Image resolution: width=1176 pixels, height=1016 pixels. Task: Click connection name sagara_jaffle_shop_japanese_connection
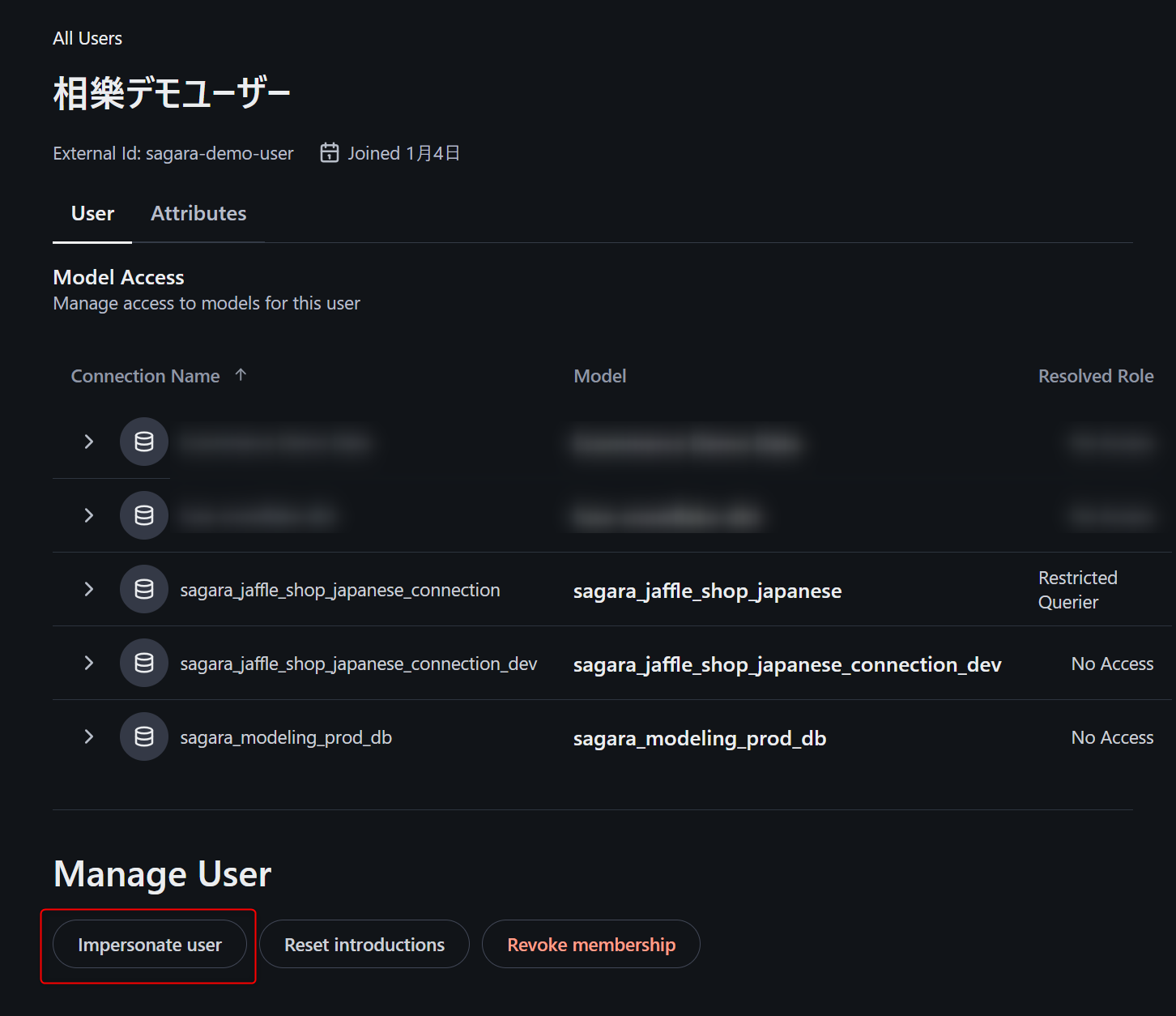340,591
